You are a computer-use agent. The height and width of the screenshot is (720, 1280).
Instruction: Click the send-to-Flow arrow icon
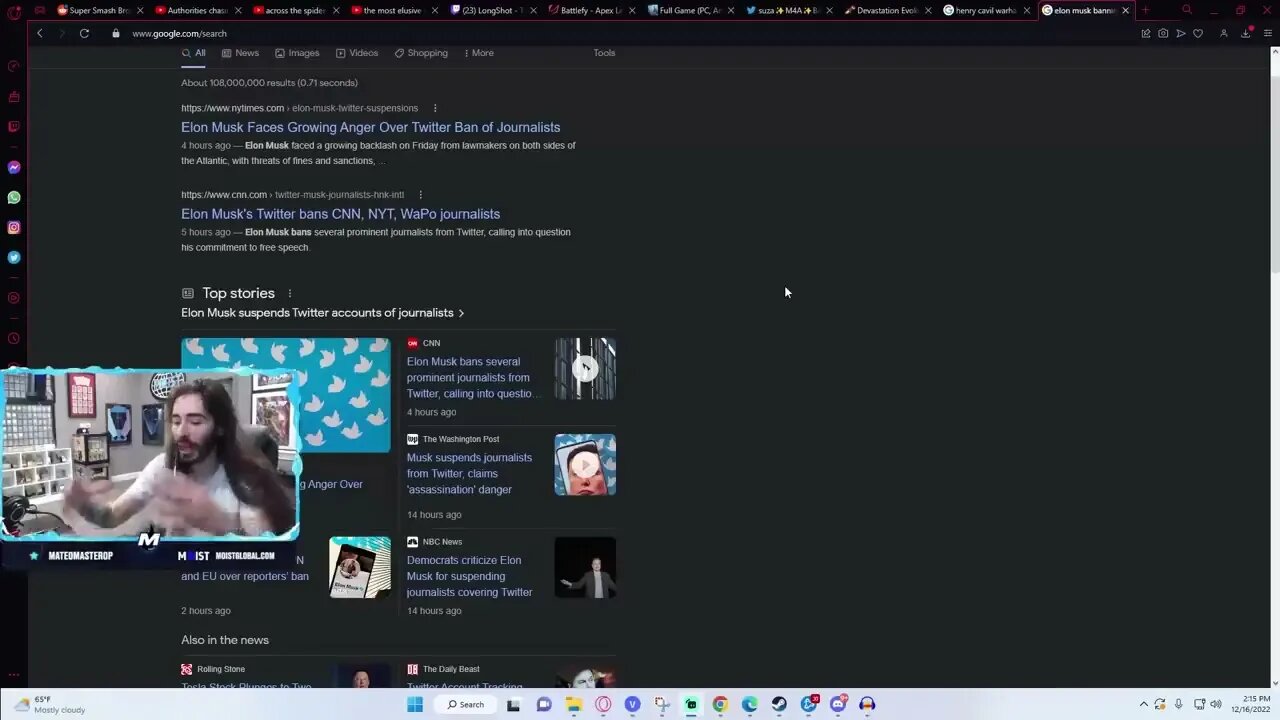[x=1181, y=33]
